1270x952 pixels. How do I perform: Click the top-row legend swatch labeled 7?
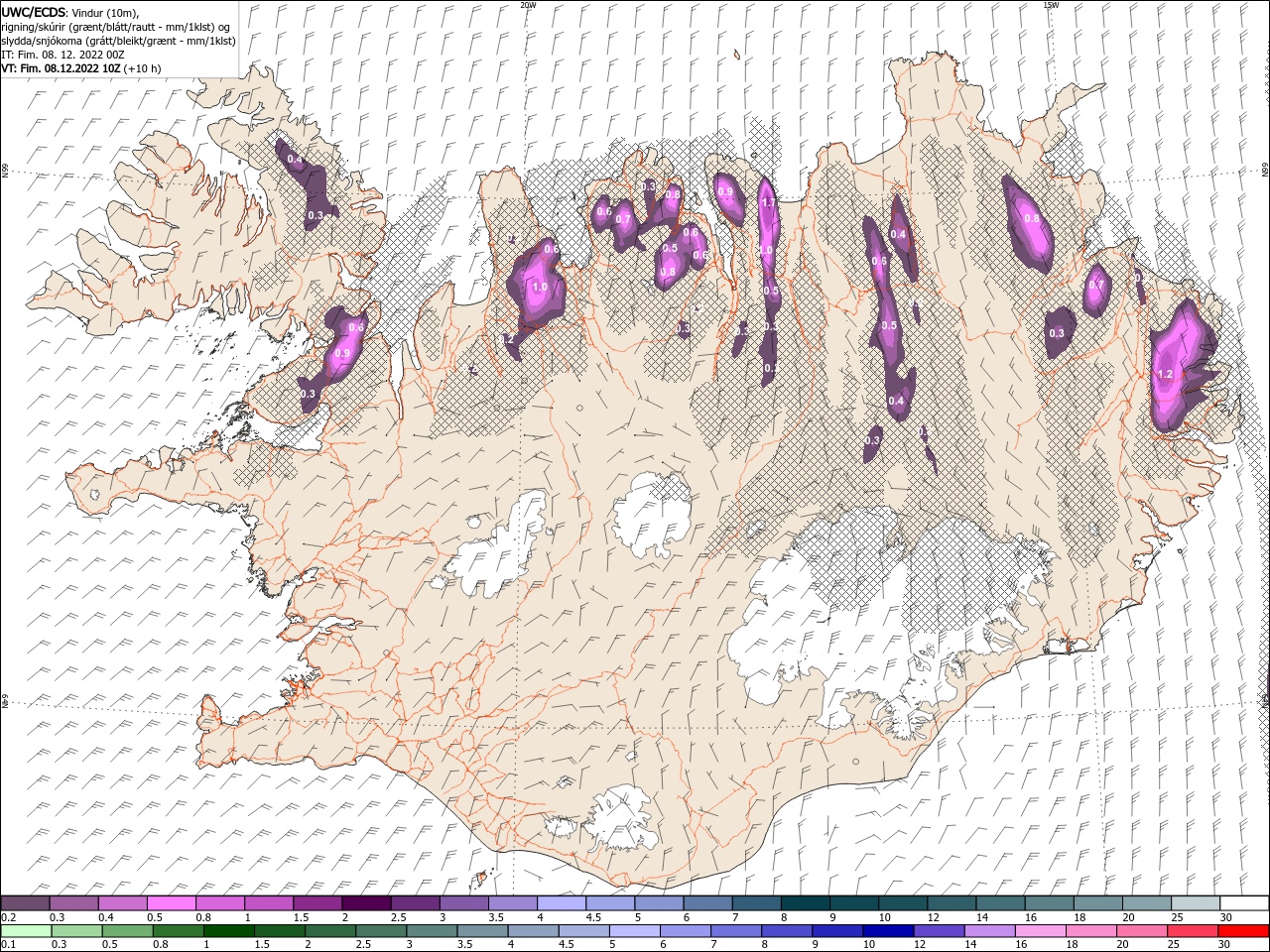(755, 903)
